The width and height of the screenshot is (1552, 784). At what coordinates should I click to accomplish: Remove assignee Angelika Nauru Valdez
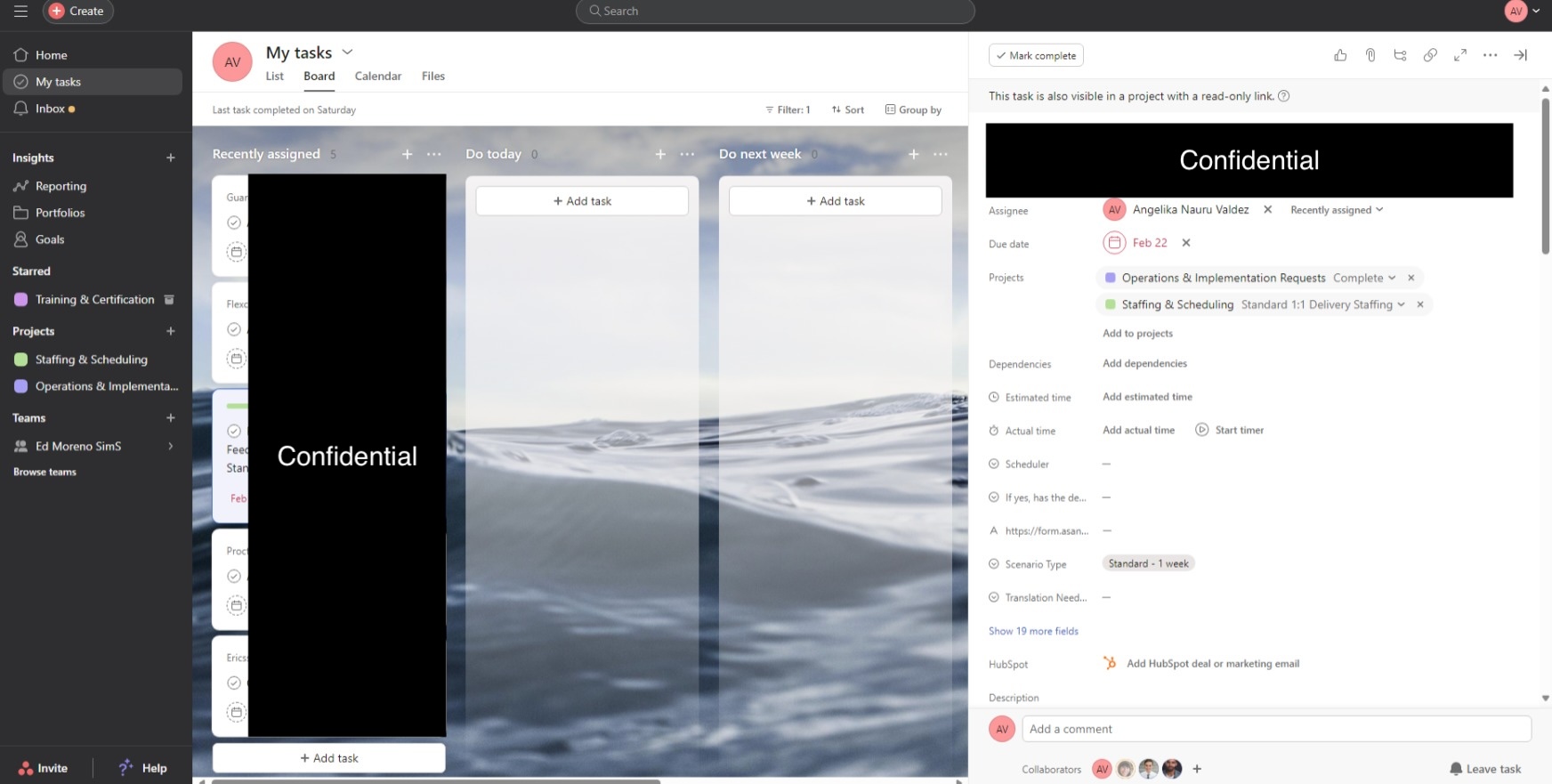pos(1268,210)
